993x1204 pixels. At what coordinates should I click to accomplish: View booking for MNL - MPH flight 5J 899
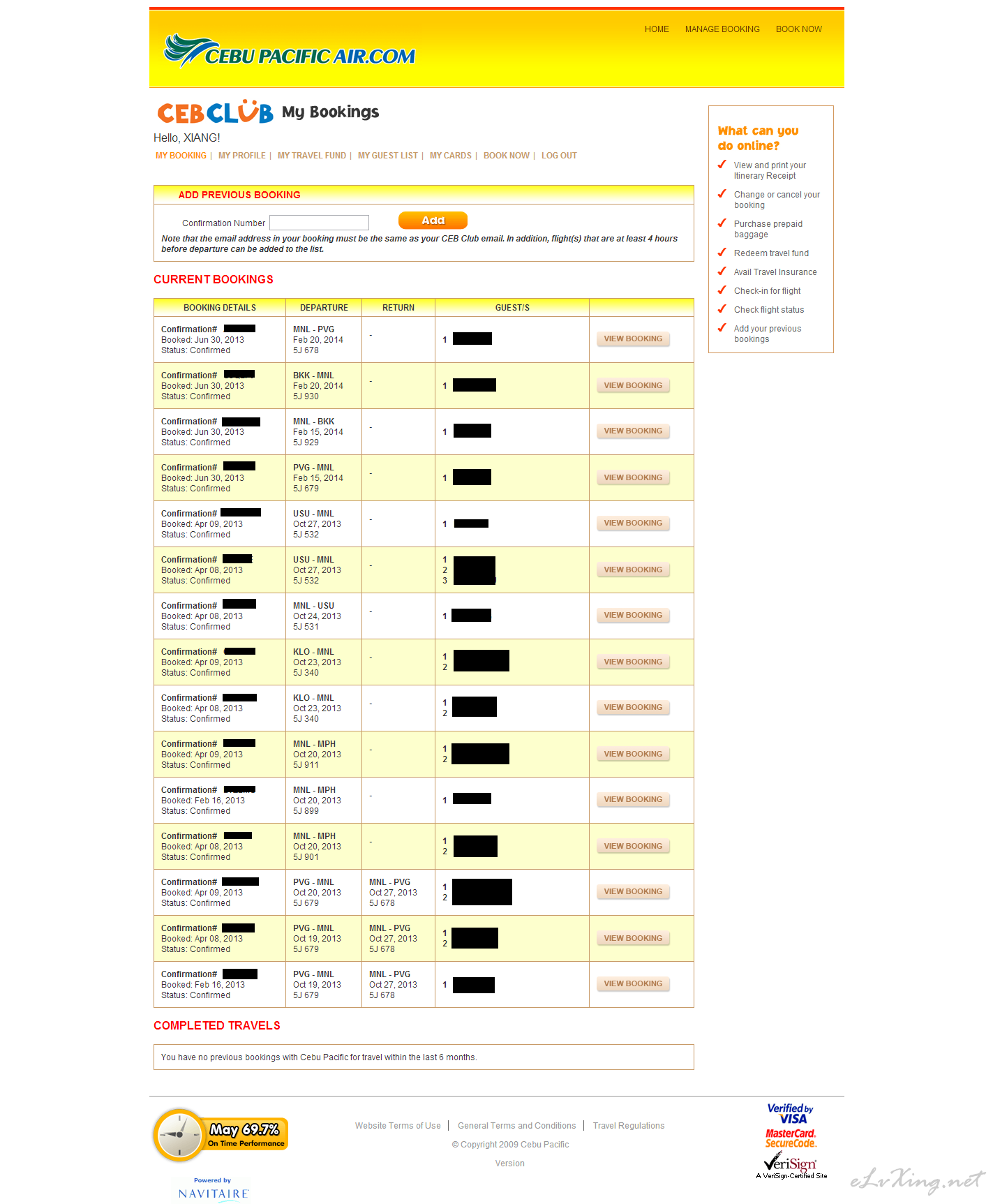click(633, 800)
